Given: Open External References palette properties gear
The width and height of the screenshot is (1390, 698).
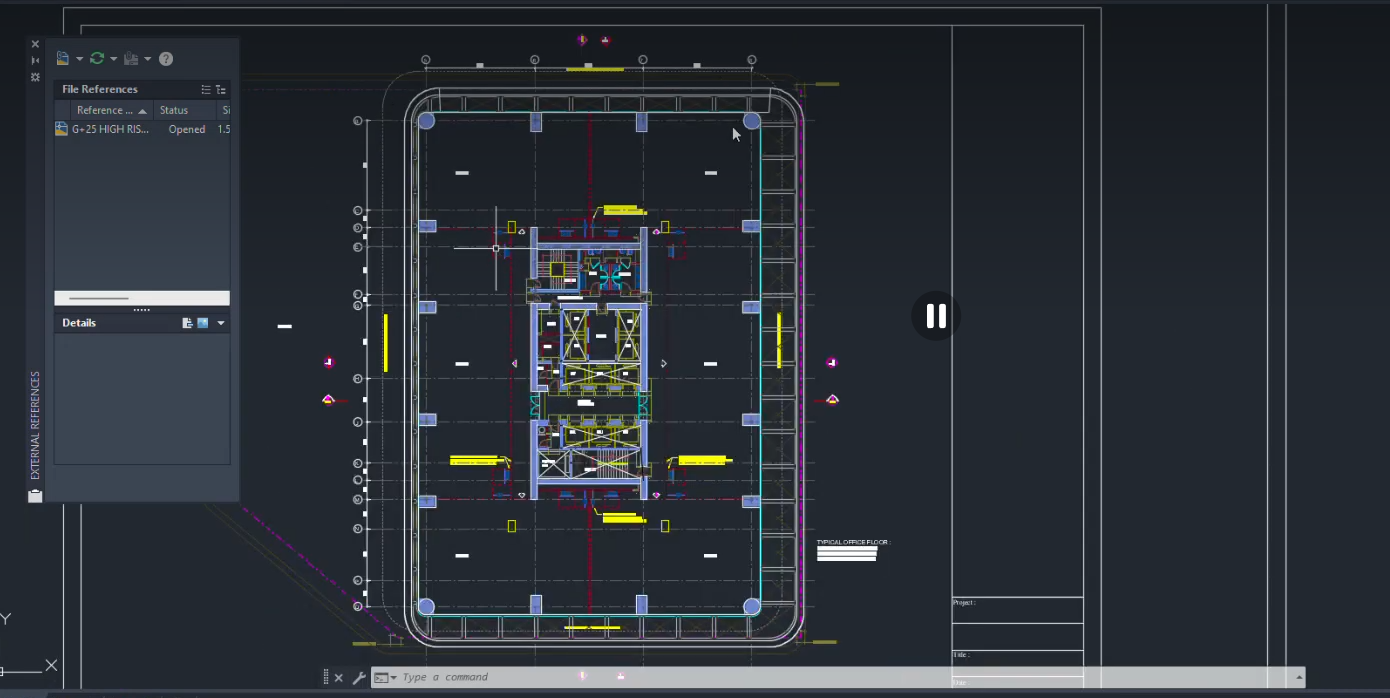Looking at the screenshot, I should [x=35, y=76].
